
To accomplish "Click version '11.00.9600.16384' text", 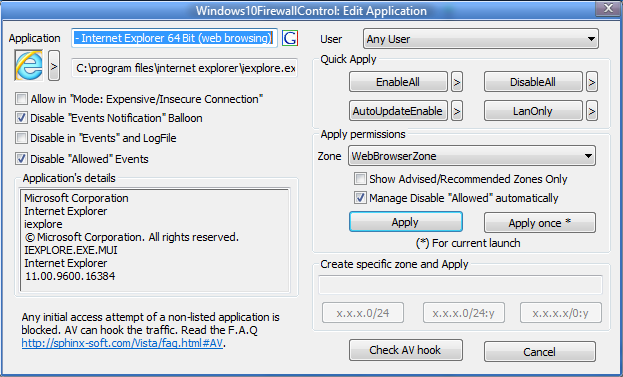I will click(70, 276).
